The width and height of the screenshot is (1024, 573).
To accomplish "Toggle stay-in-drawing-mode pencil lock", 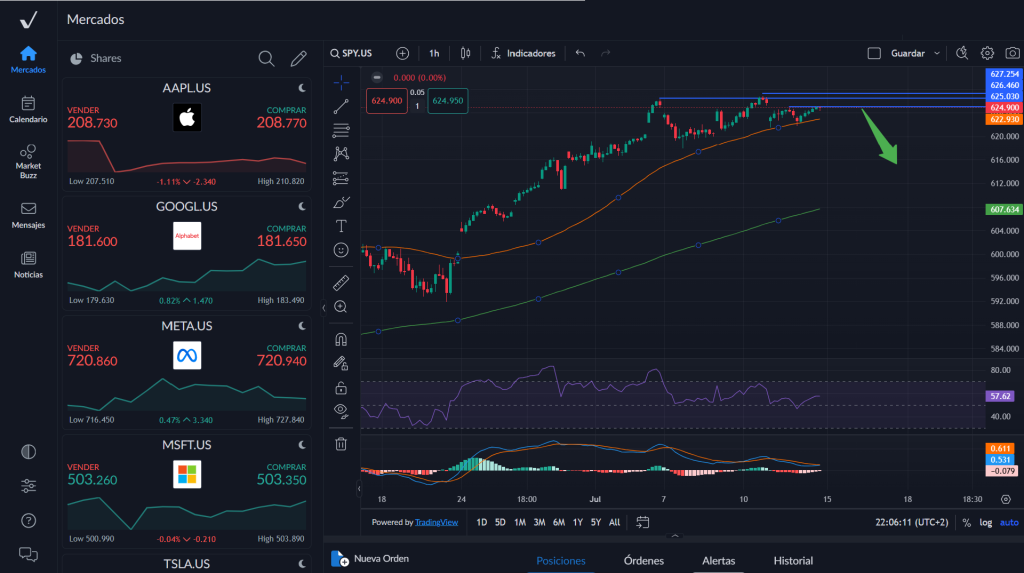I will tap(341, 364).
